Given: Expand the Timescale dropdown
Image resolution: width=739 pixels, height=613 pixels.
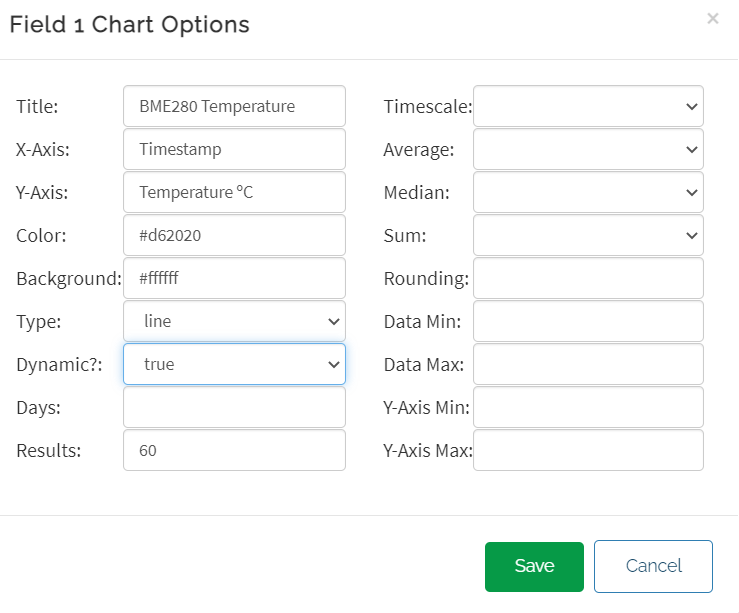Looking at the screenshot, I should 588,106.
